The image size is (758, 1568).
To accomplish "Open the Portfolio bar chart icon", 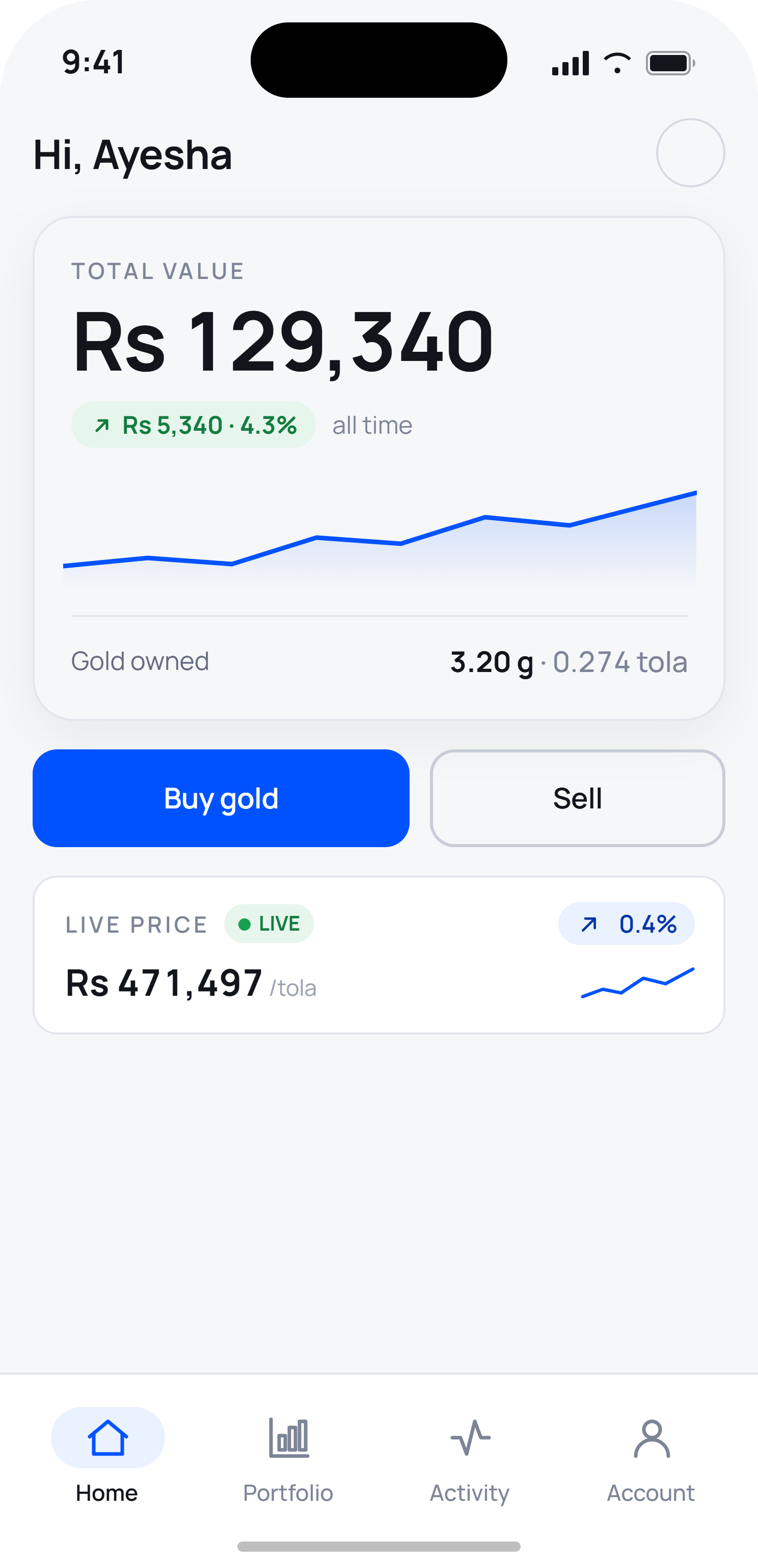I will pyautogui.click(x=289, y=1438).
